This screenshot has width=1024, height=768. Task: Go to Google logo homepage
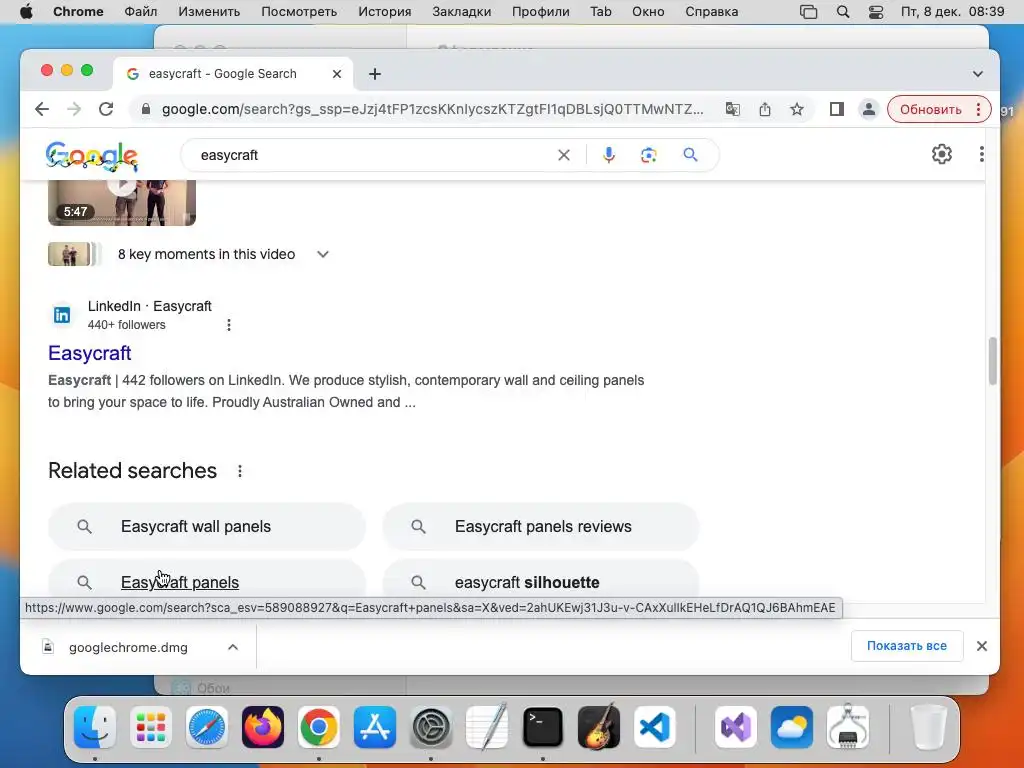point(91,155)
